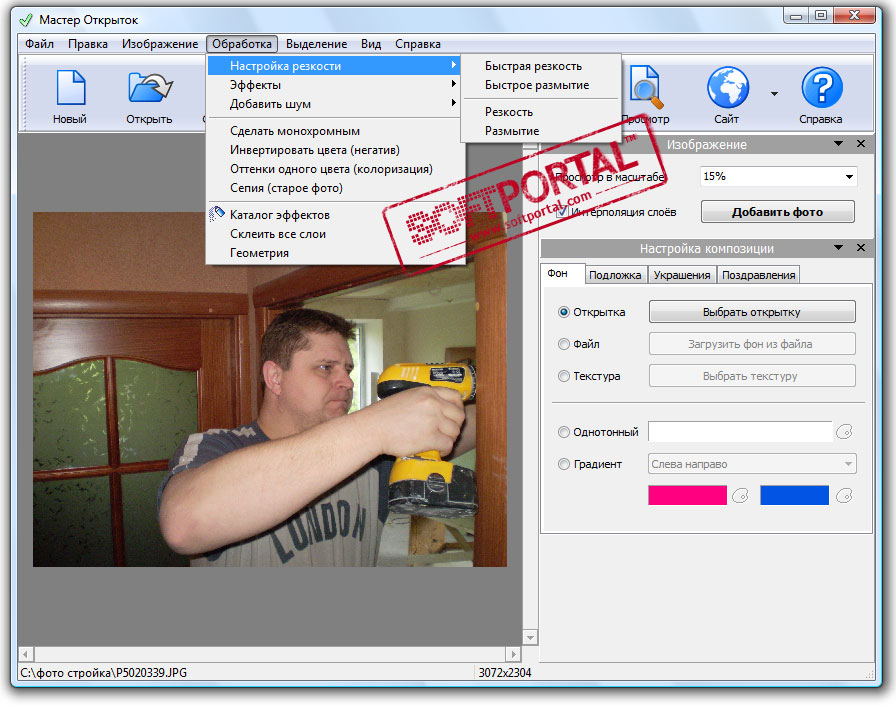Close the Composition settings panel
This screenshot has height=706, width=896.
pos(861,248)
